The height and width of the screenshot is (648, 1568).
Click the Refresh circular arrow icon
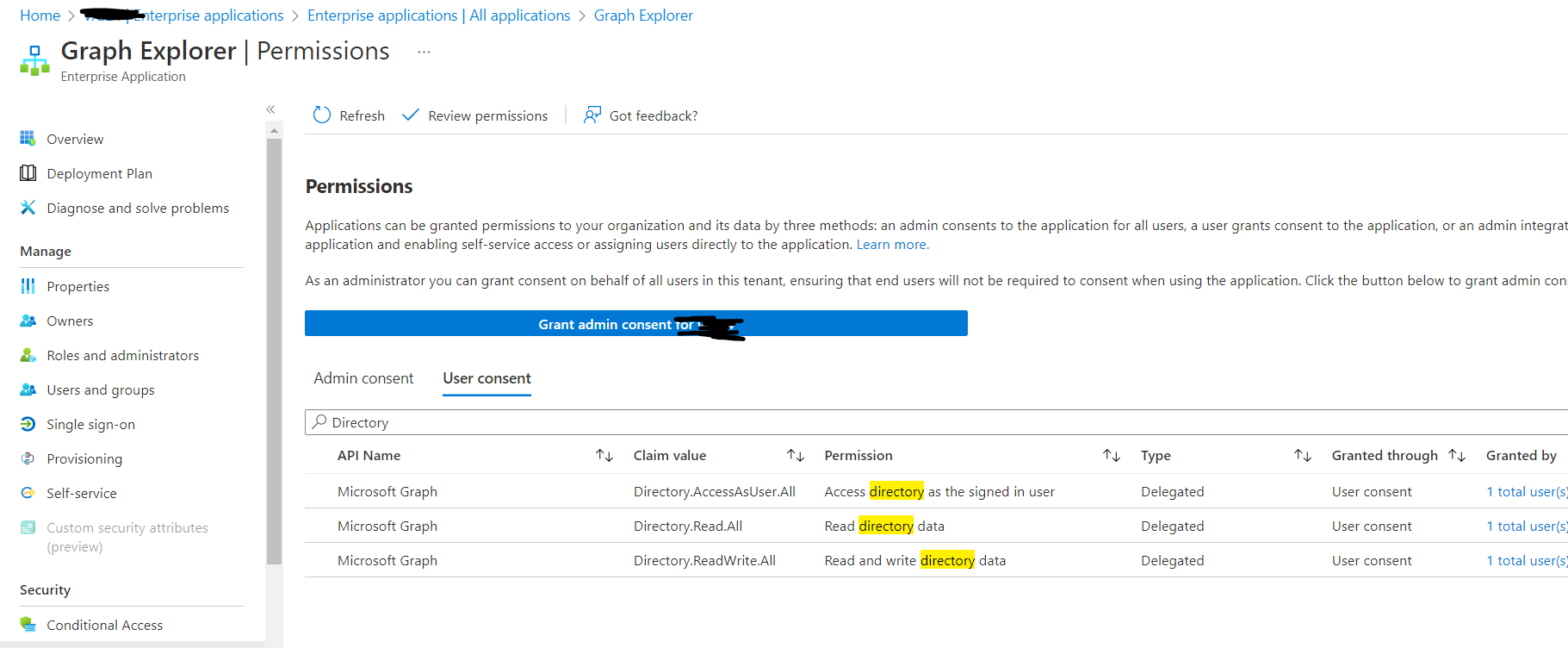click(x=322, y=115)
